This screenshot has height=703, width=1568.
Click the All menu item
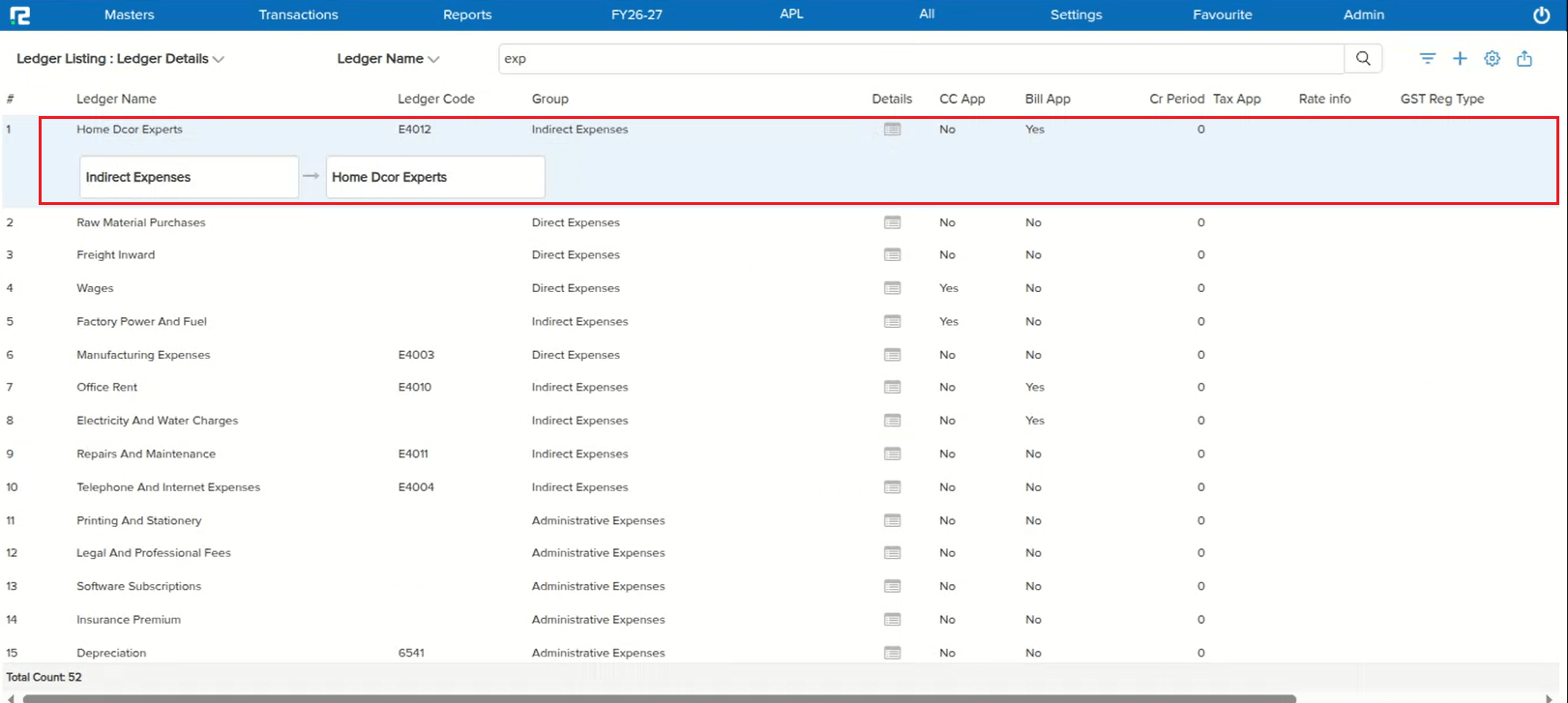coord(927,14)
